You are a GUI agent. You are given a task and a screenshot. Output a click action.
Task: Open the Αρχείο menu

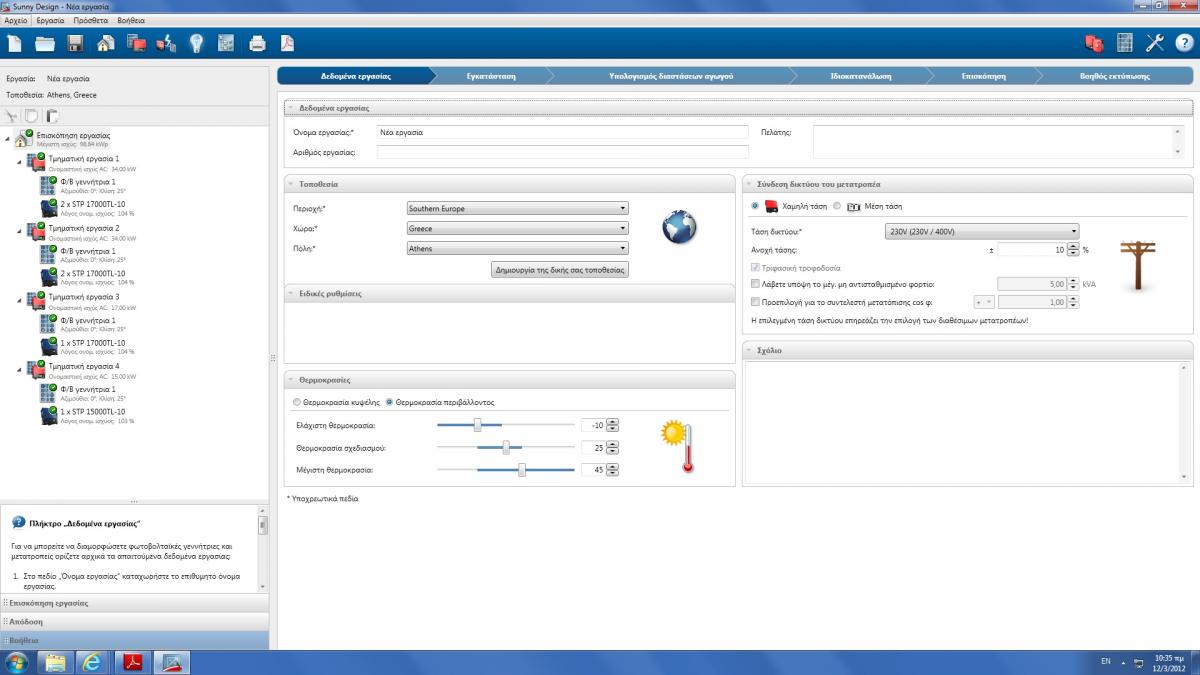[x=17, y=20]
